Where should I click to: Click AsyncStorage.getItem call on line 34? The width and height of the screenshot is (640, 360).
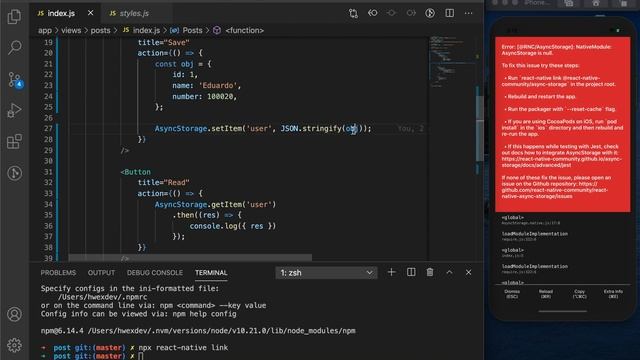(215, 204)
